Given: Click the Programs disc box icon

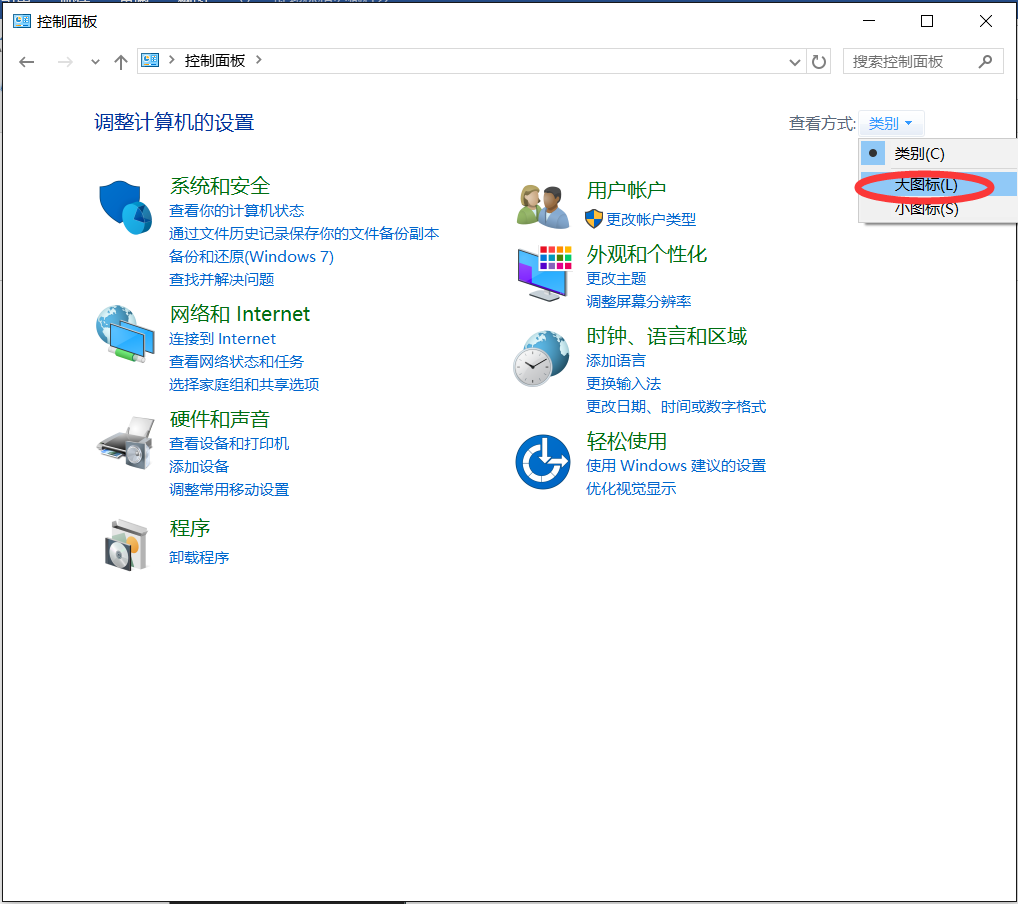Looking at the screenshot, I should [x=125, y=544].
